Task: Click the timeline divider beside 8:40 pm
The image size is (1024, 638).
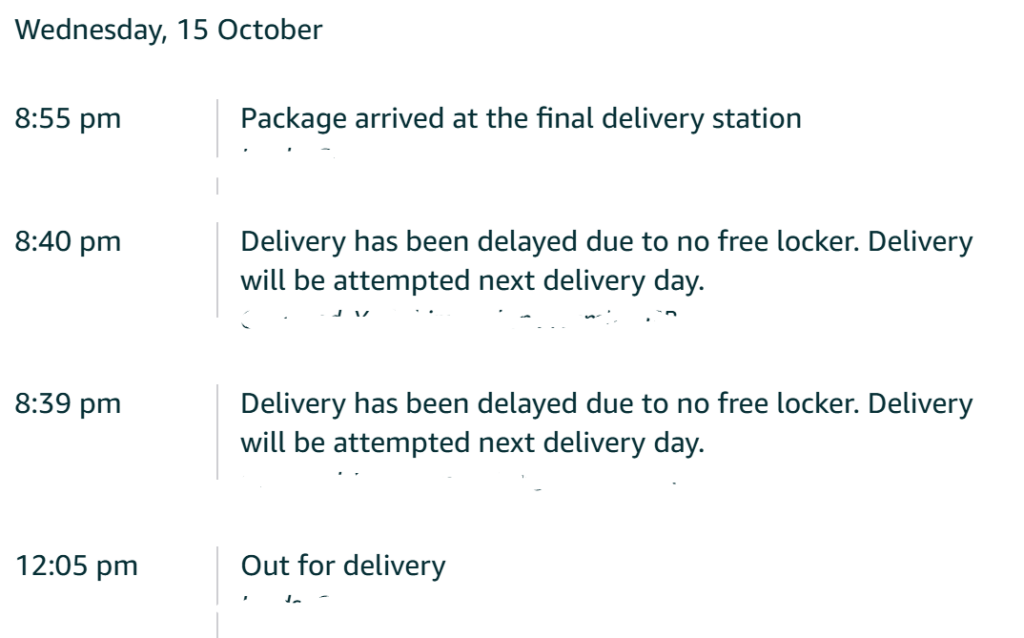Action: click(x=217, y=265)
